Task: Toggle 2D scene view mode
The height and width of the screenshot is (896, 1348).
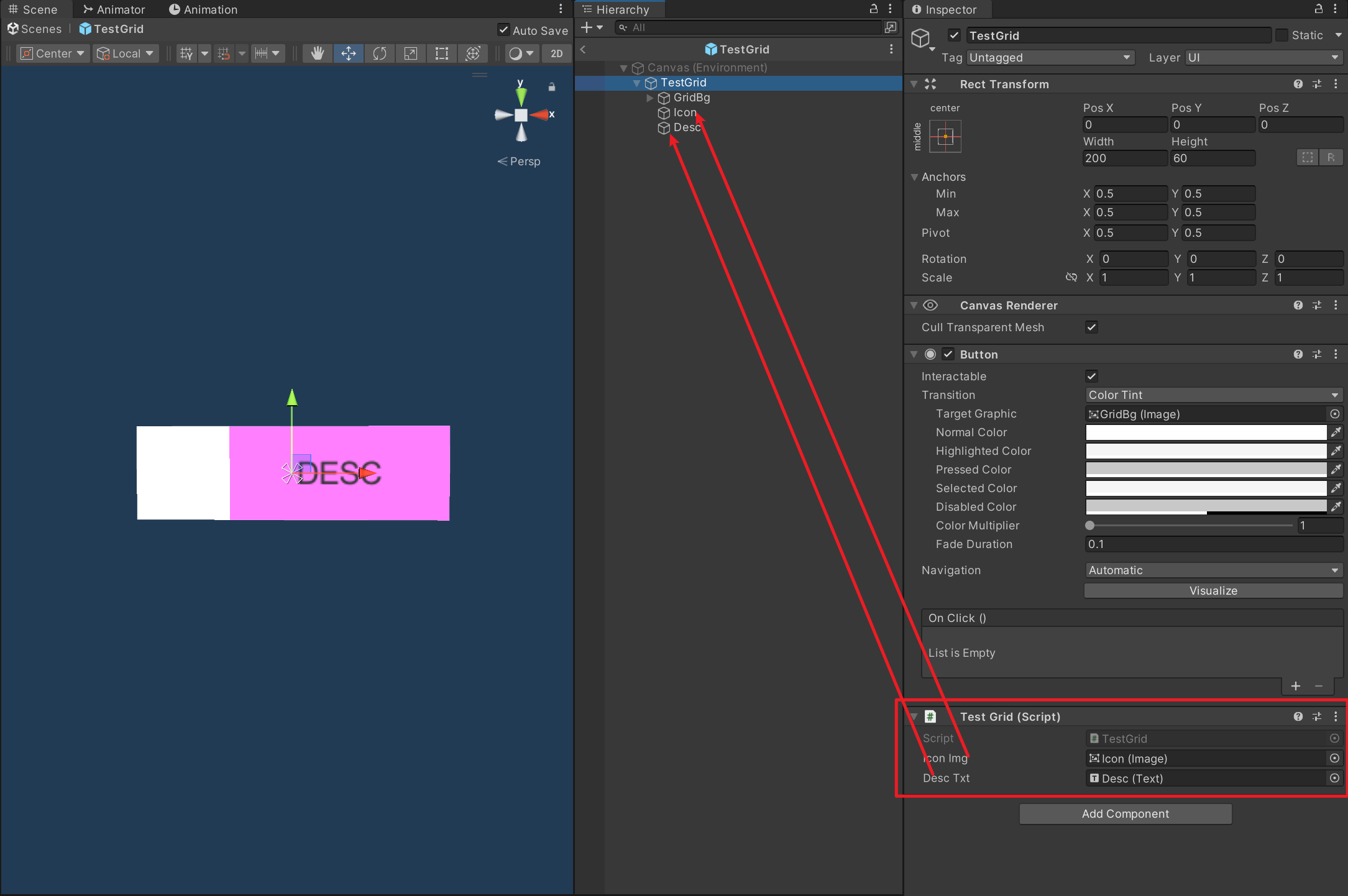Action: pyautogui.click(x=556, y=54)
